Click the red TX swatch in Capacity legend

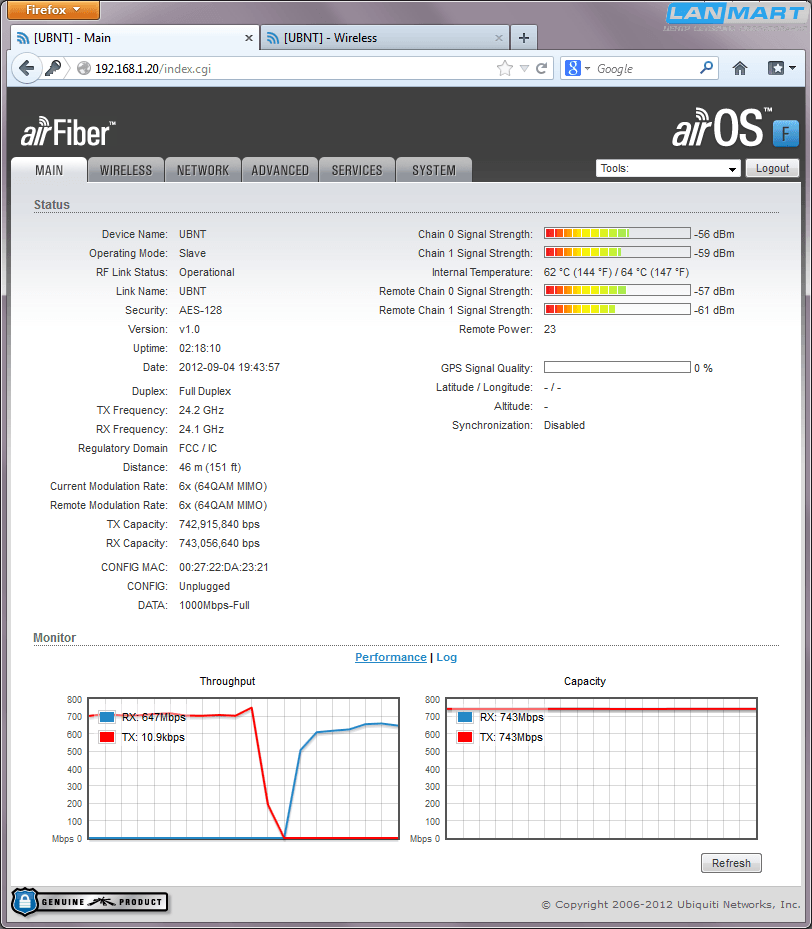coord(465,737)
